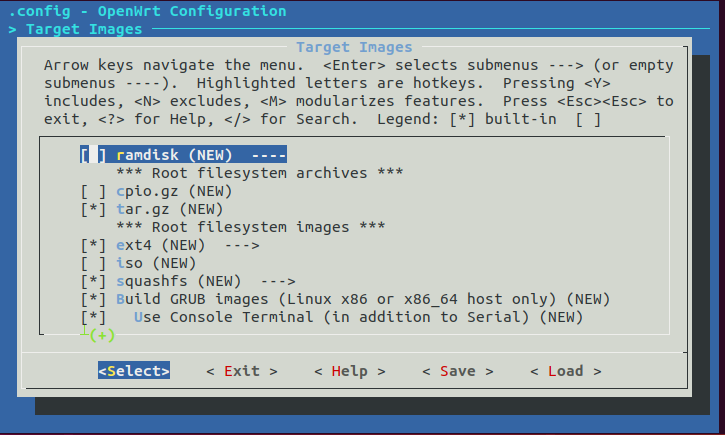
Task: Click the ramdisk empty submenu dashes
Action: pos(269,155)
